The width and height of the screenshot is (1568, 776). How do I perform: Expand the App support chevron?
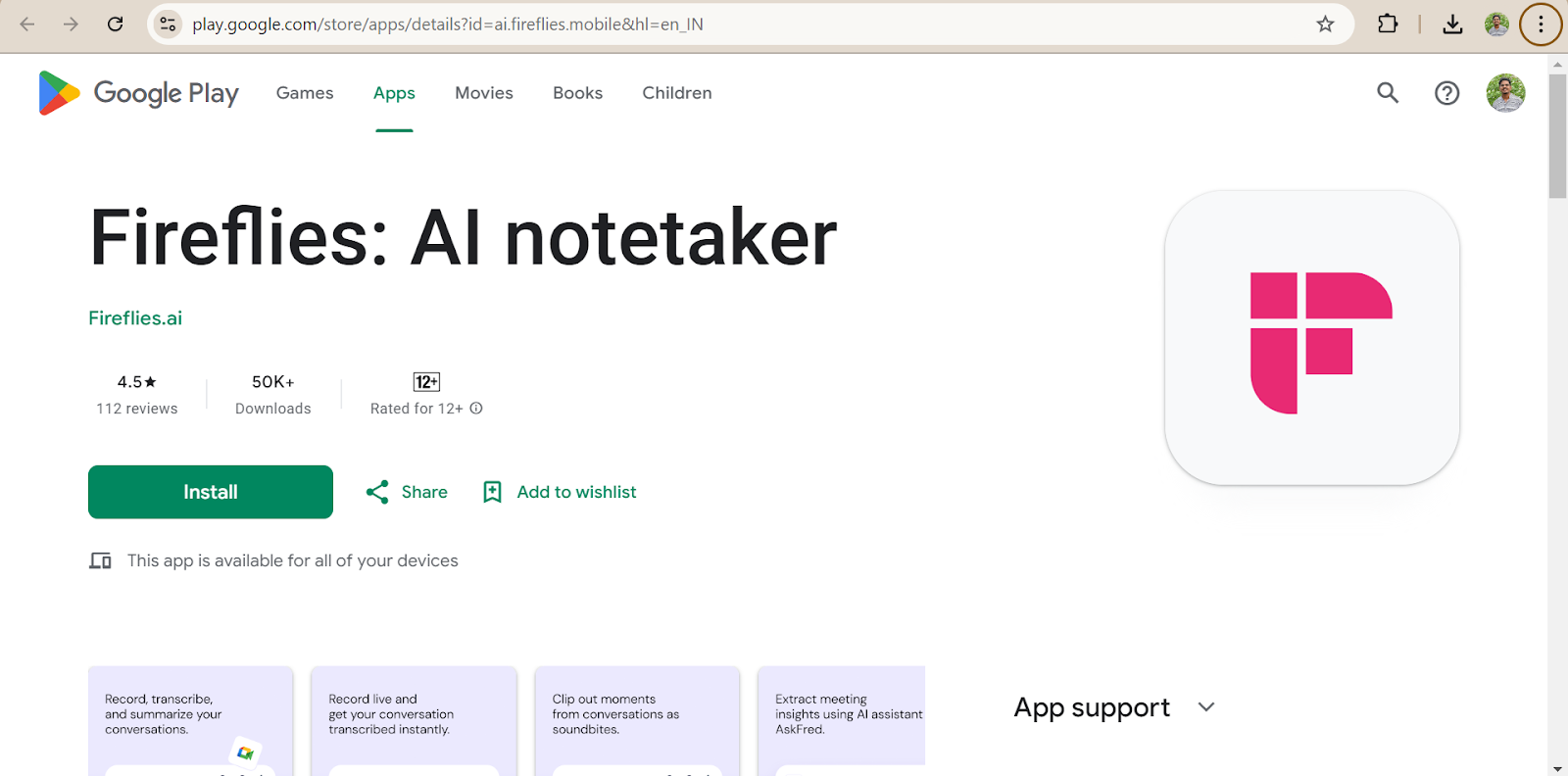click(x=1206, y=707)
